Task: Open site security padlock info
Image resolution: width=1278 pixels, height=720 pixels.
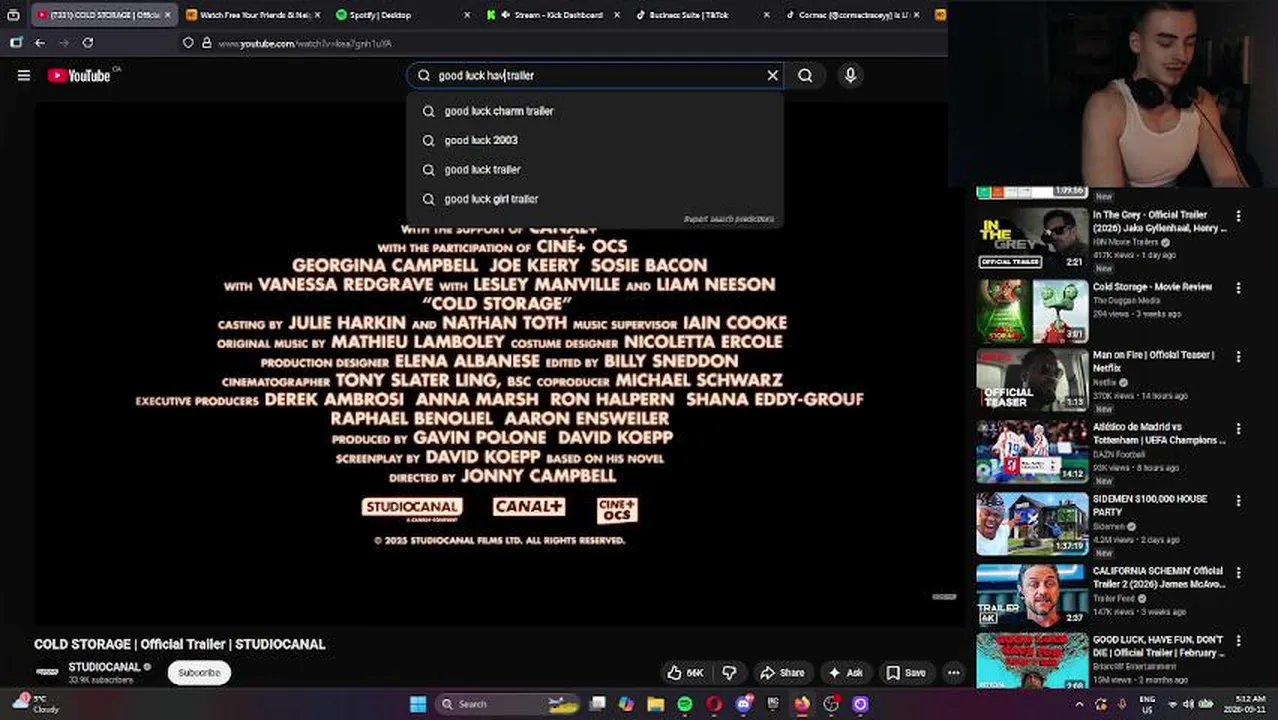Action: [x=206, y=43]
